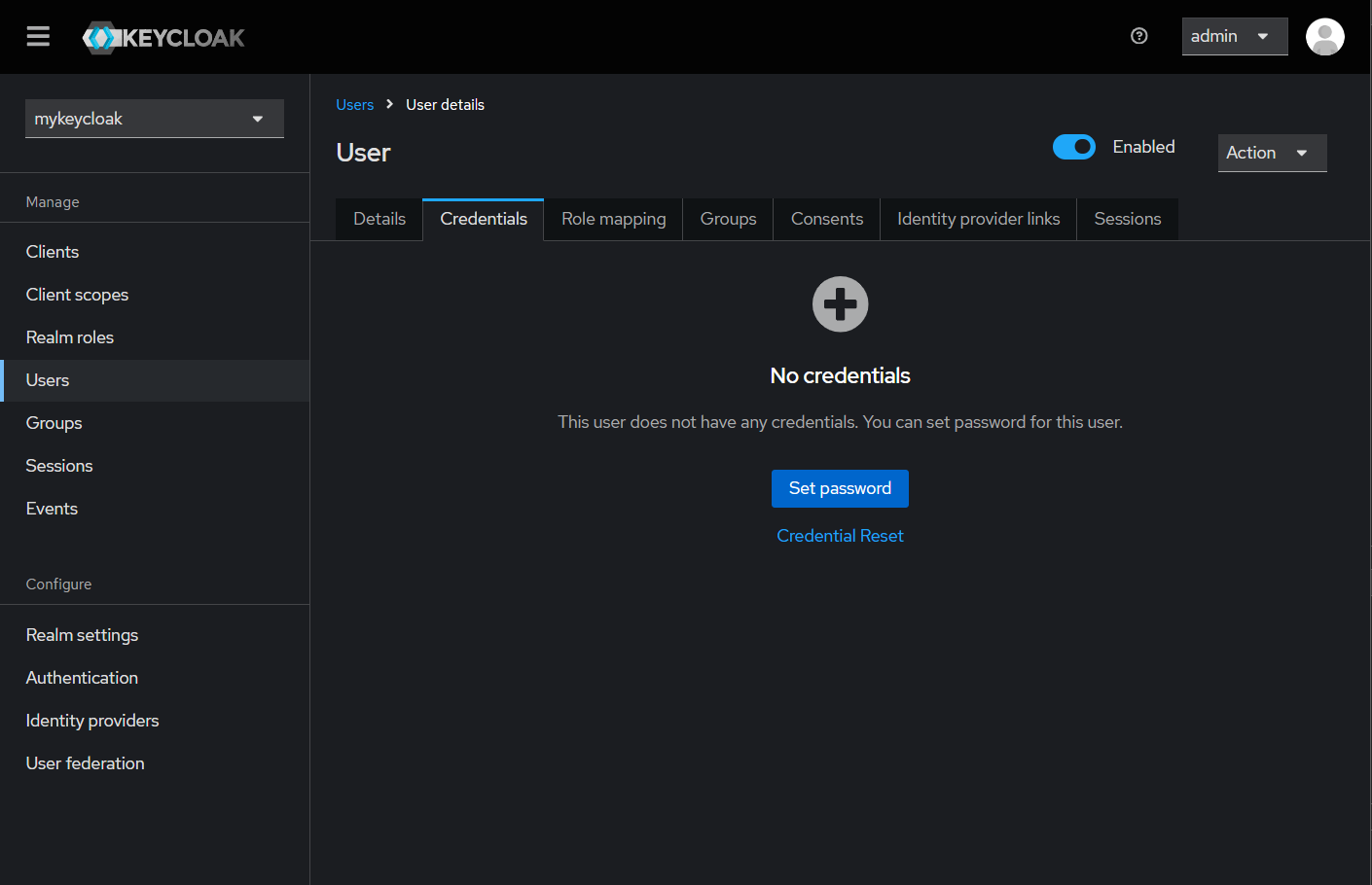Select the Consents tab

(x=826, y=219)
